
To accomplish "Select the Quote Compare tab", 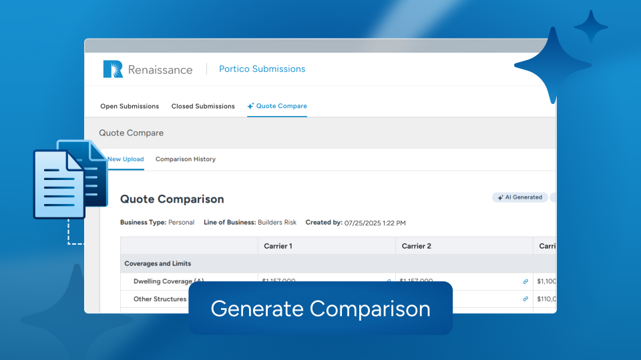I will click(277, 106).
